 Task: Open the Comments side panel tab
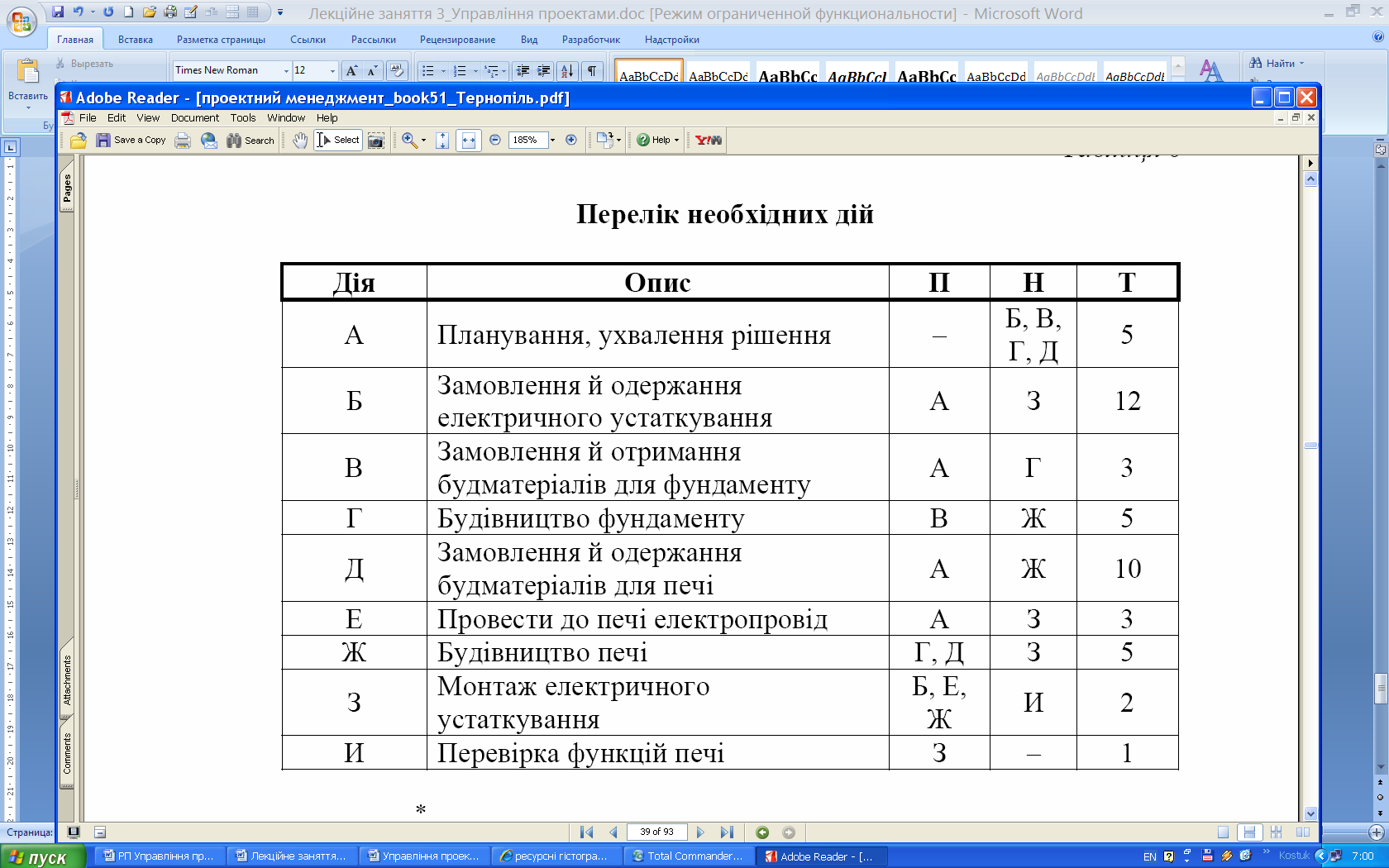(x=67, y=753)
